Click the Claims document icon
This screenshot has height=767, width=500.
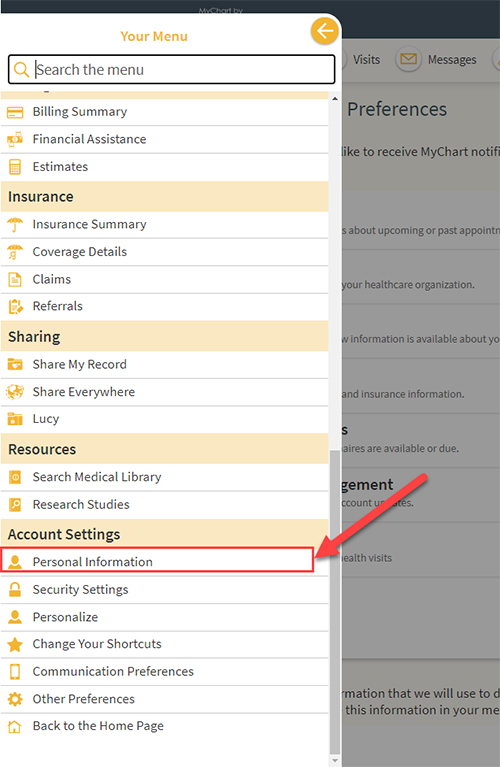coord(15,279)
